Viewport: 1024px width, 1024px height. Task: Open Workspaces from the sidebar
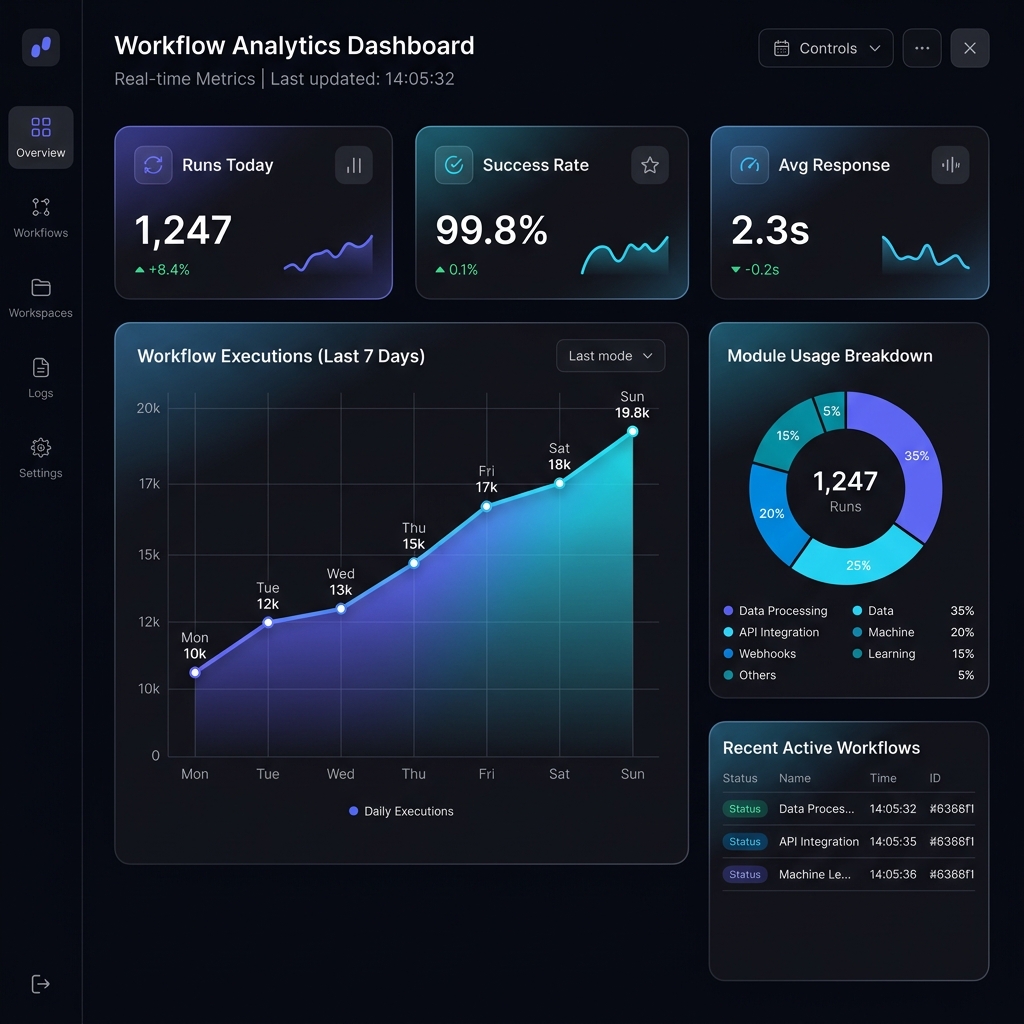40,298
